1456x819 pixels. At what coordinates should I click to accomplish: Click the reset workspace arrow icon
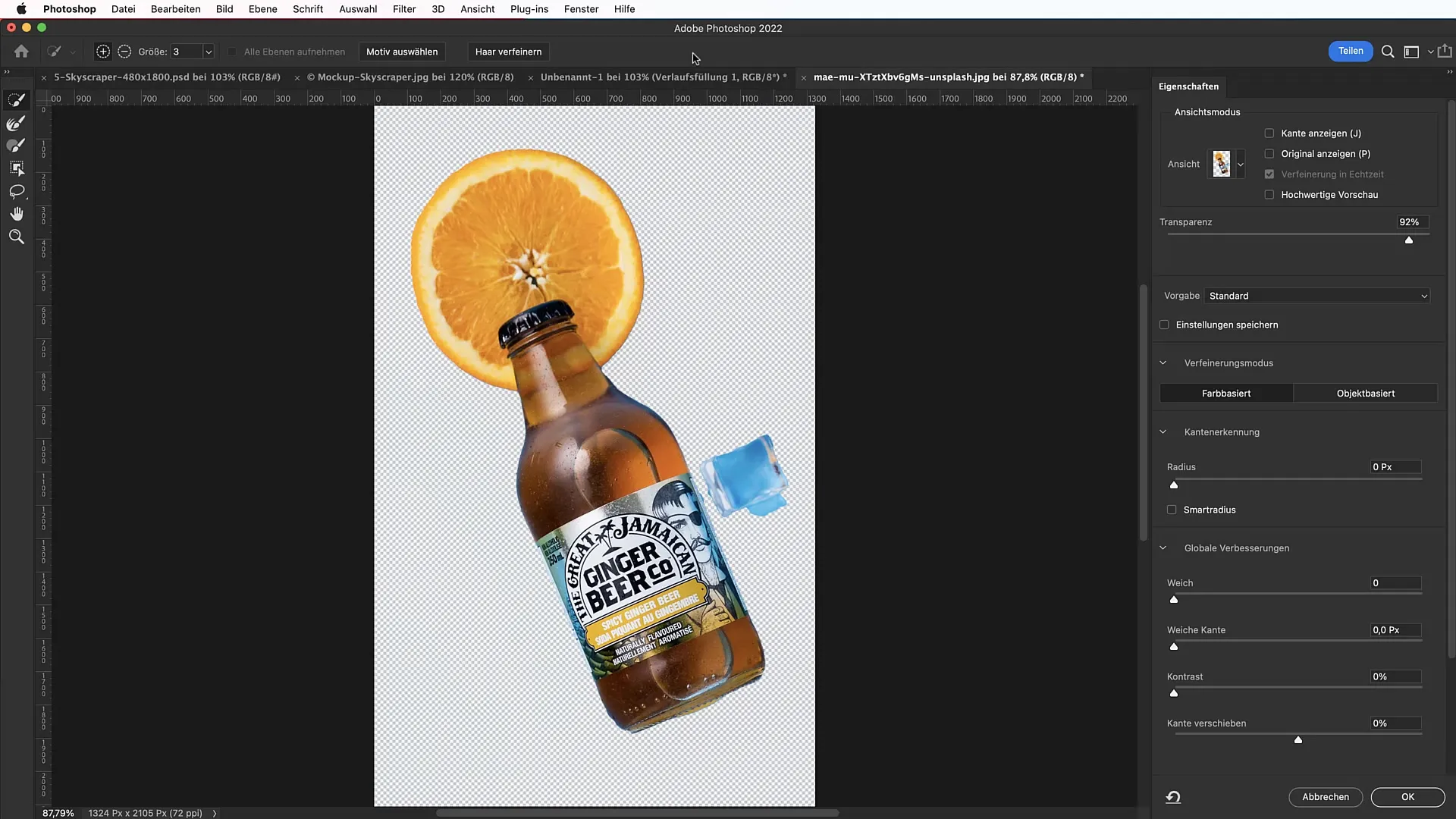click(1173, 797)
